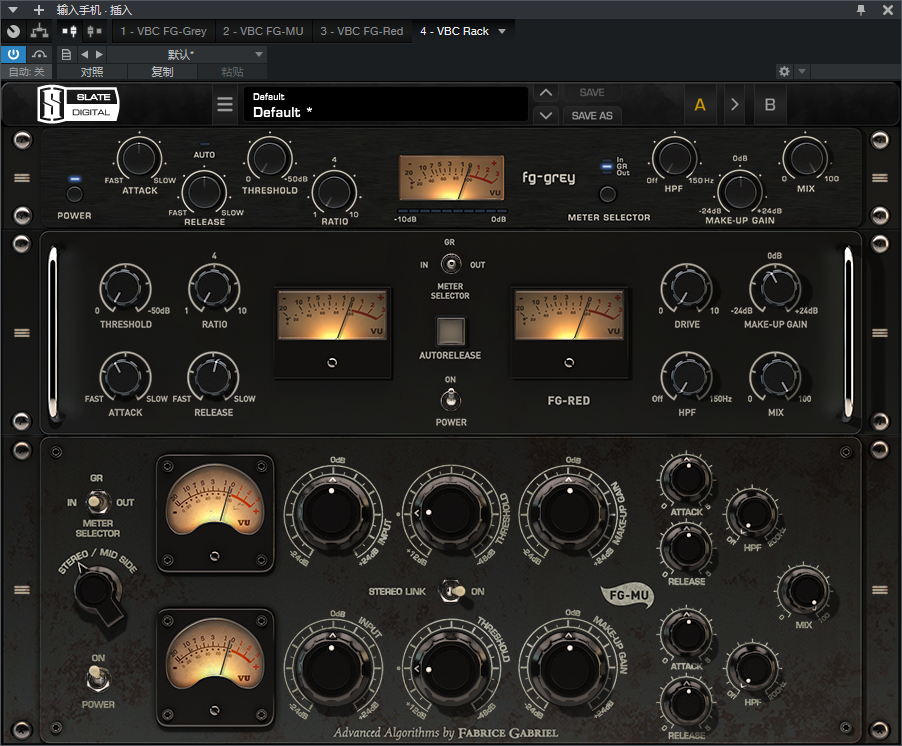Click the plugin bypass power icon
The width and height of the screenshot is (902, 746).
pyautogui.click(x=13, y=54)
